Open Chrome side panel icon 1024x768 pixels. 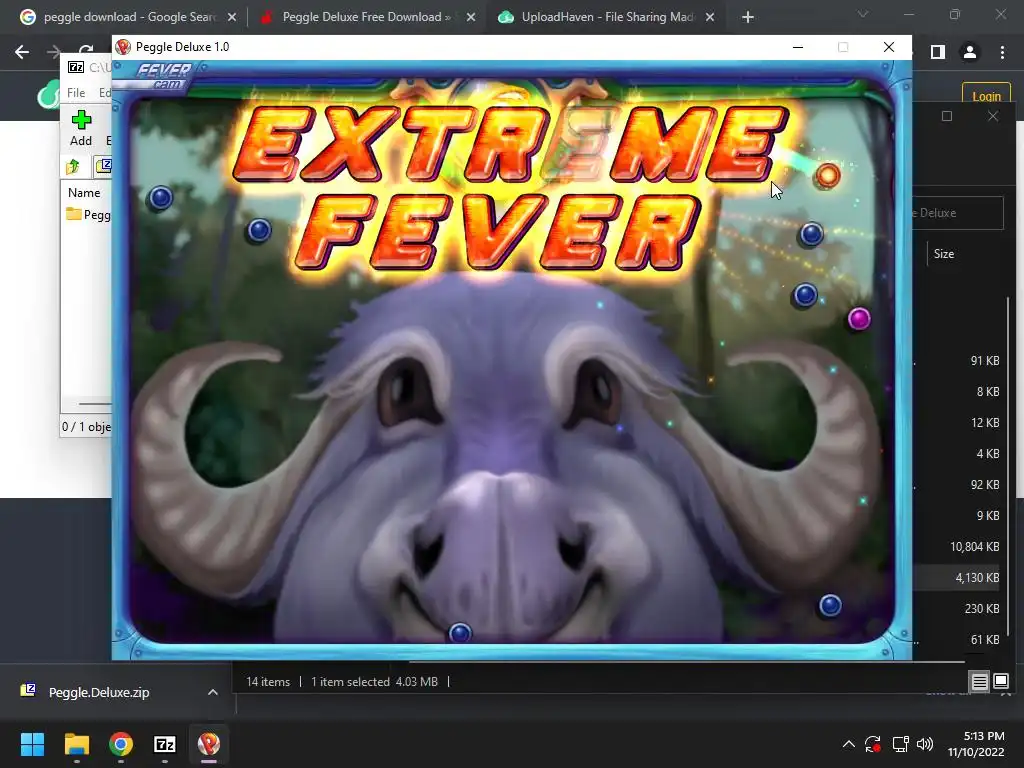[x=937, y=52]
